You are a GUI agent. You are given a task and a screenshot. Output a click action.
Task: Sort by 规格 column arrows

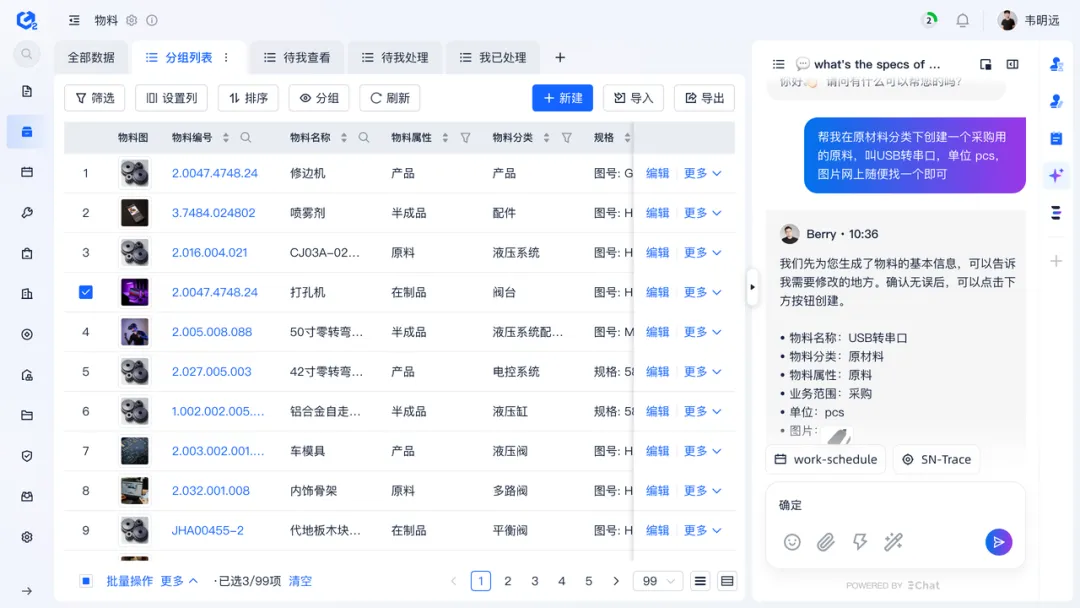click(x=627, y=138)
